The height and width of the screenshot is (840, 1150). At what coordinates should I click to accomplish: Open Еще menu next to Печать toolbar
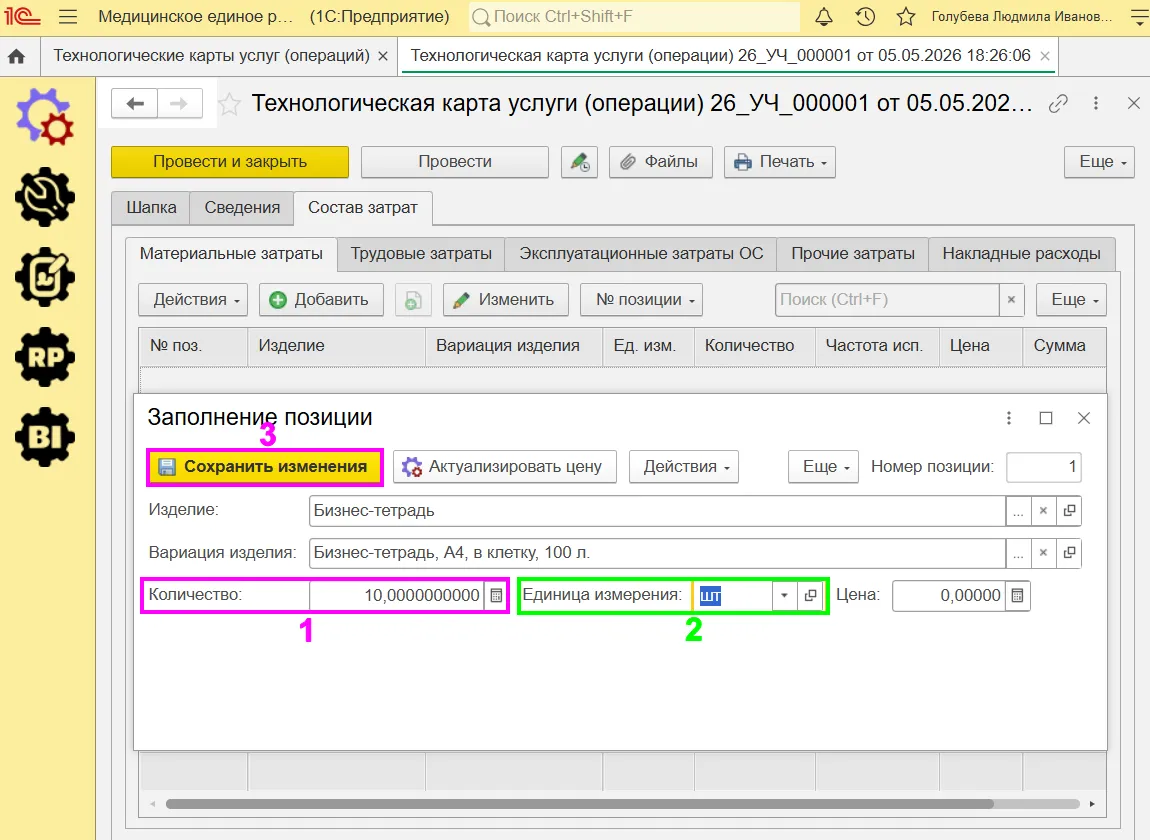pos(1099,161)
